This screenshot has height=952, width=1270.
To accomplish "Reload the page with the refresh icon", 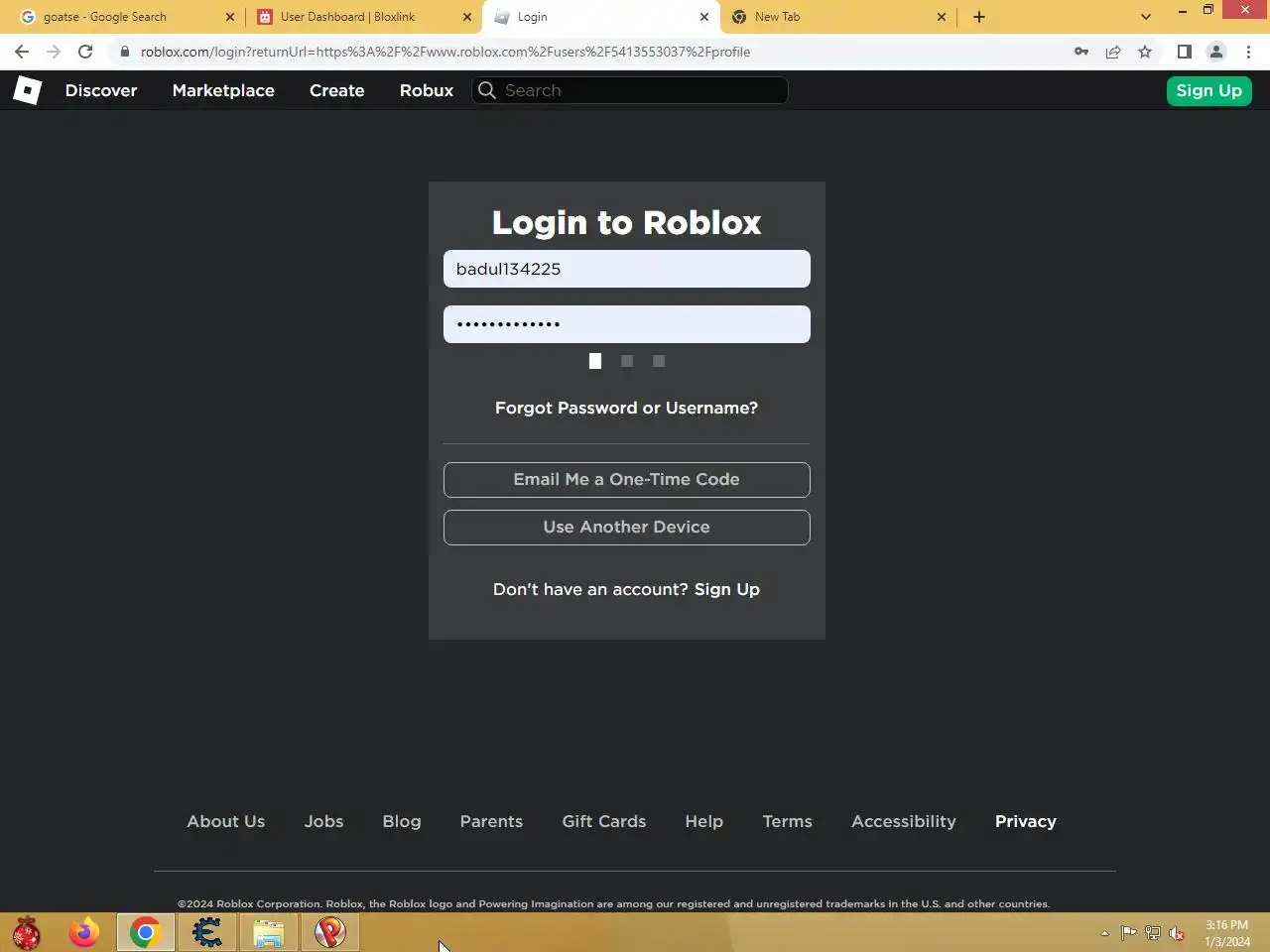I will point(85,52).
